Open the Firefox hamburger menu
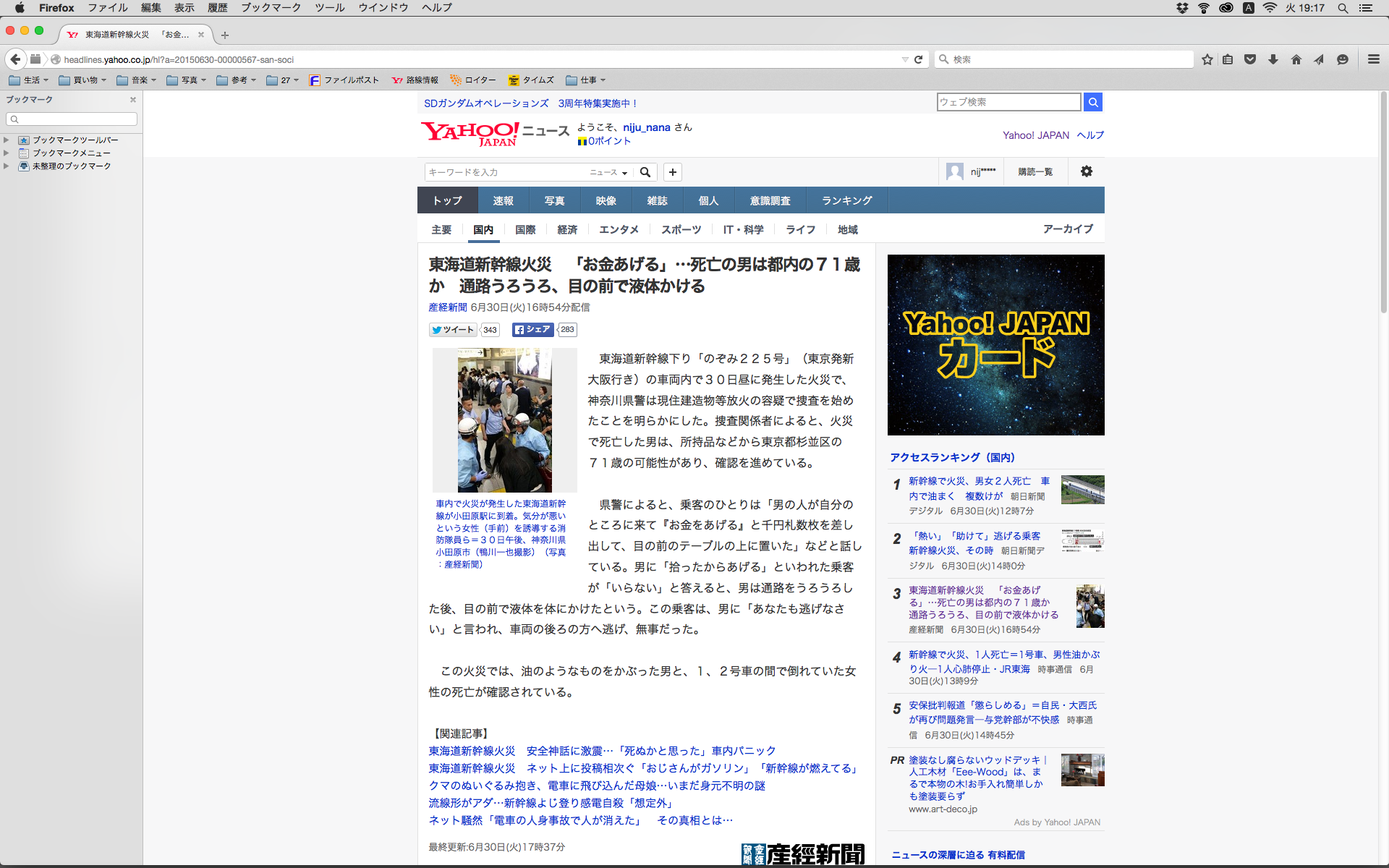 click(1373, 59)
